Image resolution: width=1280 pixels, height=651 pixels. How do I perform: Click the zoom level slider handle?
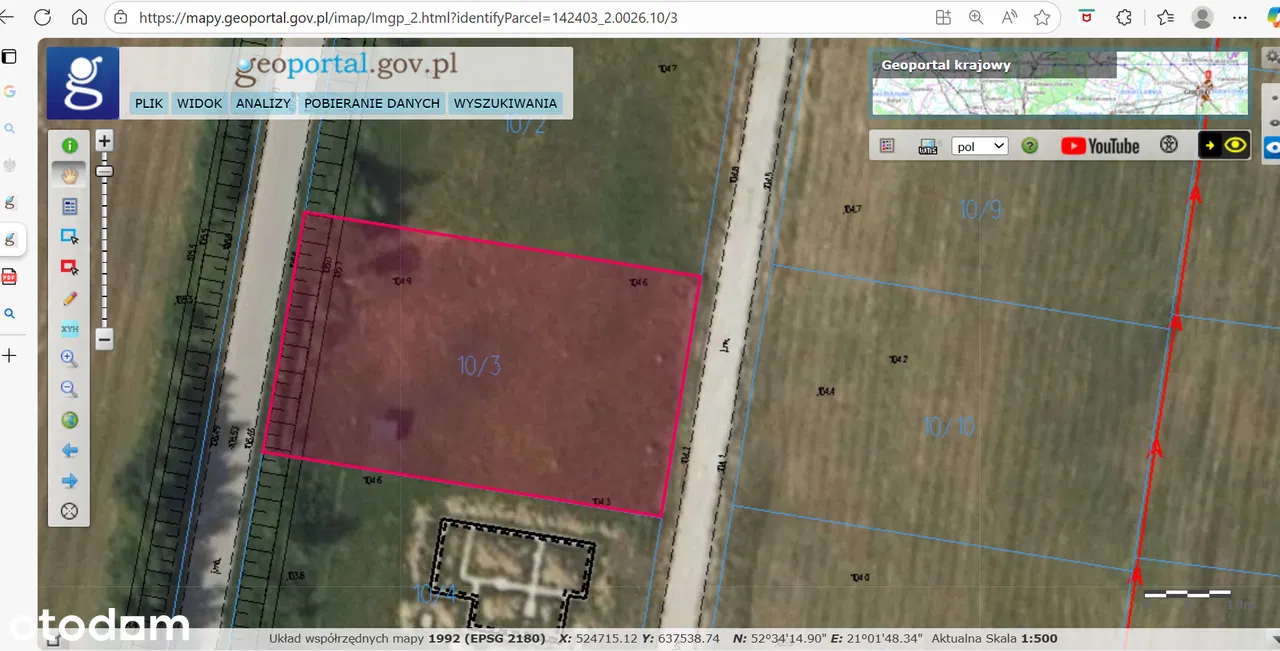tap(104, 171)
